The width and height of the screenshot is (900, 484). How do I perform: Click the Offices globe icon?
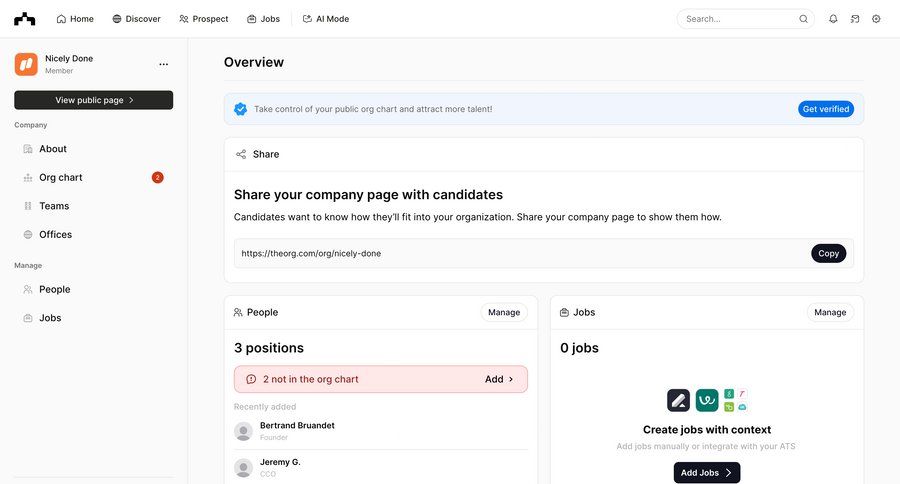[x=28, y=235]
